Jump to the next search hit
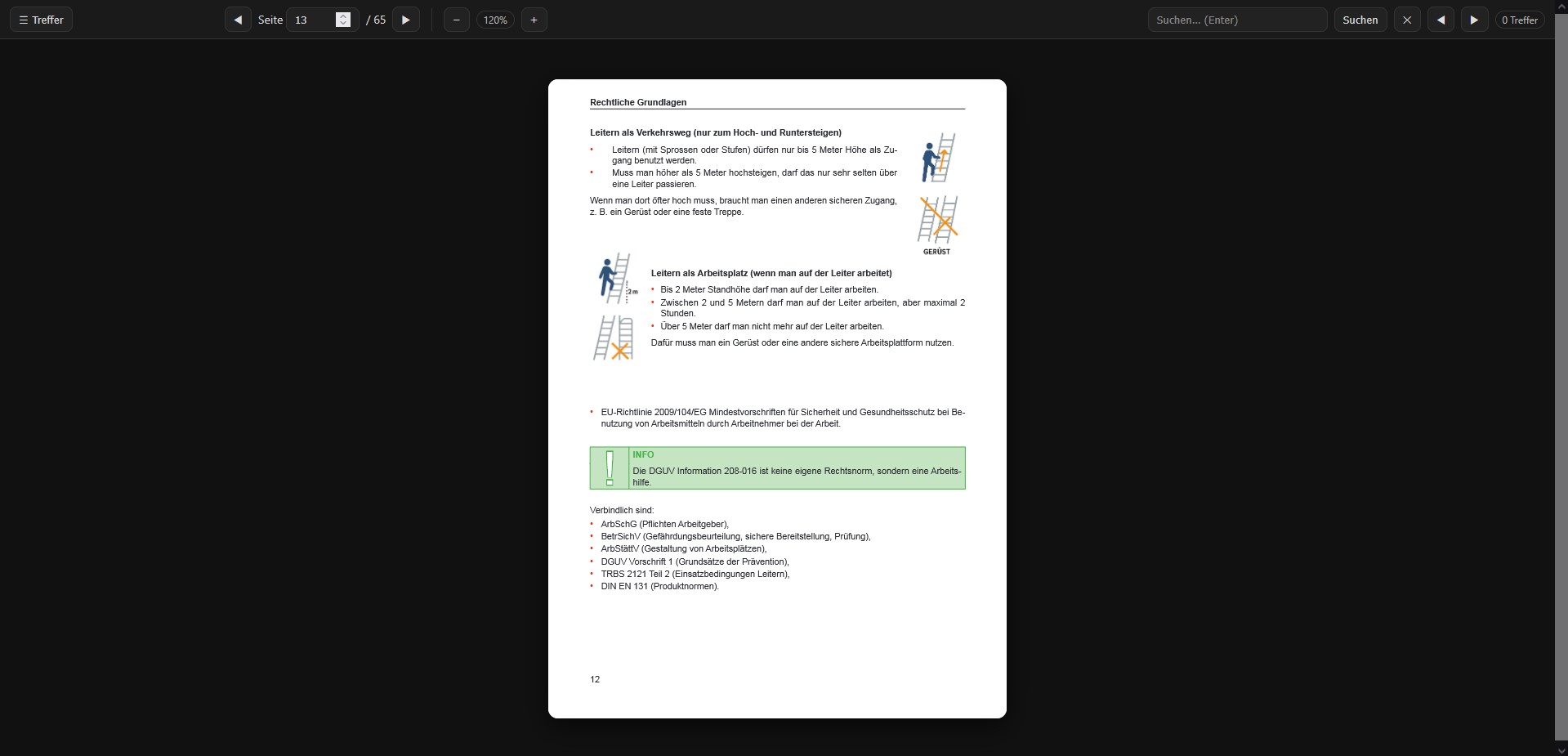Image resolution: width=1568 pixels, height=756 pixels. point(1474,20)
